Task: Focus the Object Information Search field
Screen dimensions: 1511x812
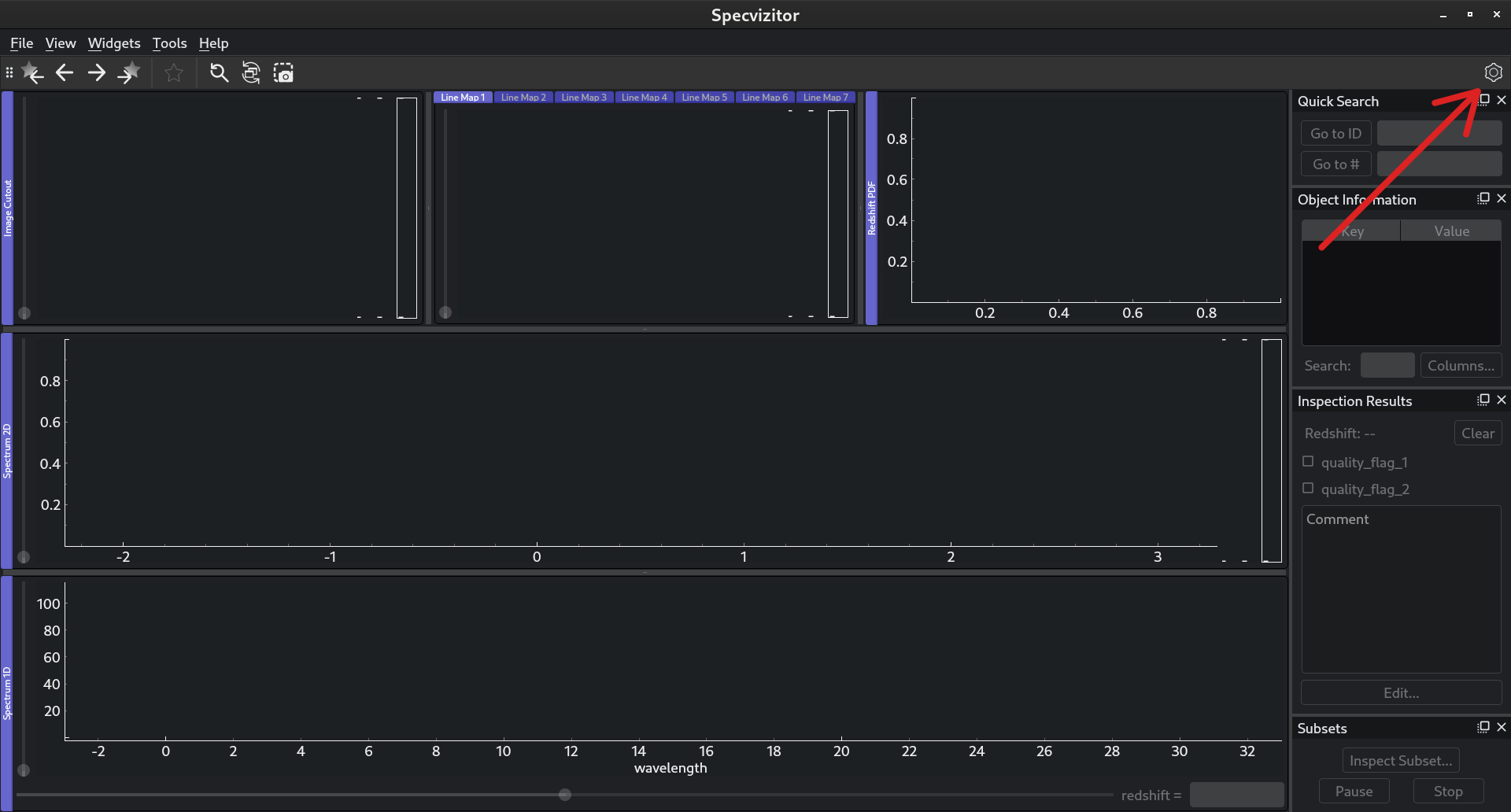Action: [x=1387, y=366]
